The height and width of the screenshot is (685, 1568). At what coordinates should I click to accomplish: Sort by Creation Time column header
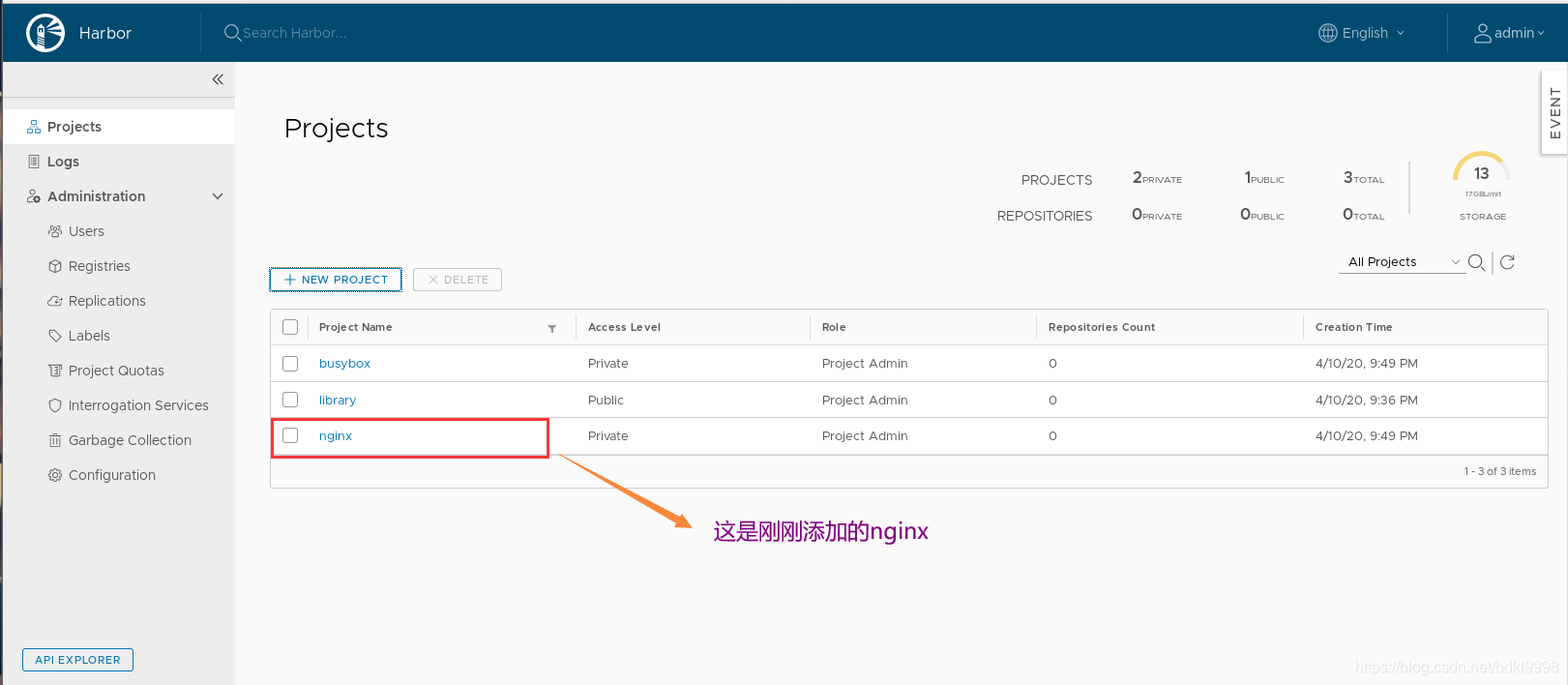[1353, 327]
